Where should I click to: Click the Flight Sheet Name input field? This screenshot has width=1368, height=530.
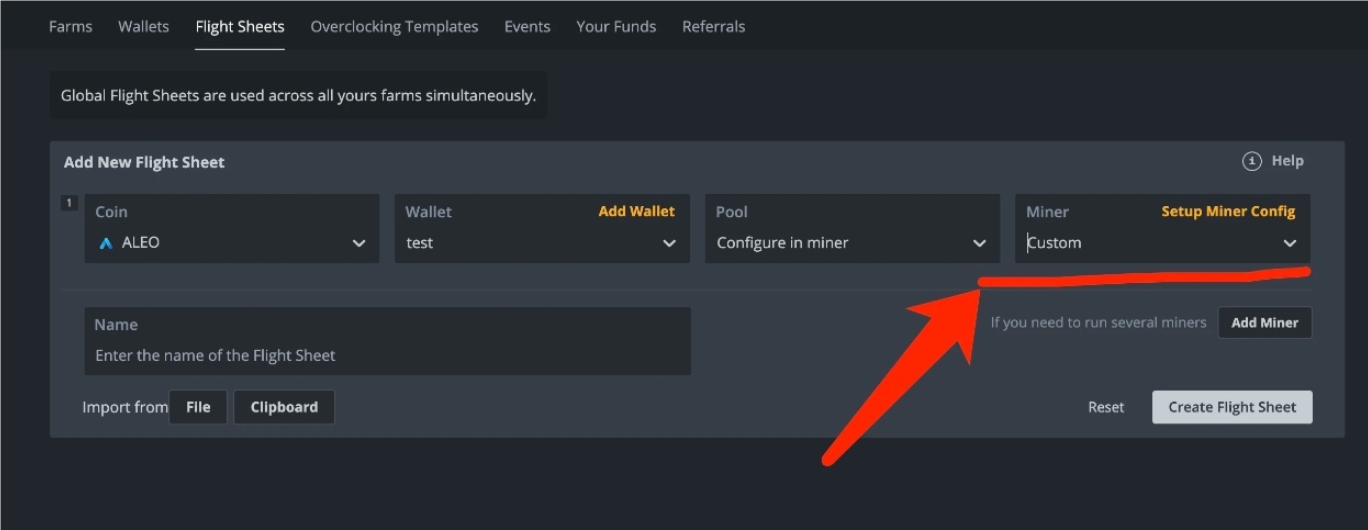pyautogui.click(x=387, y=341)
